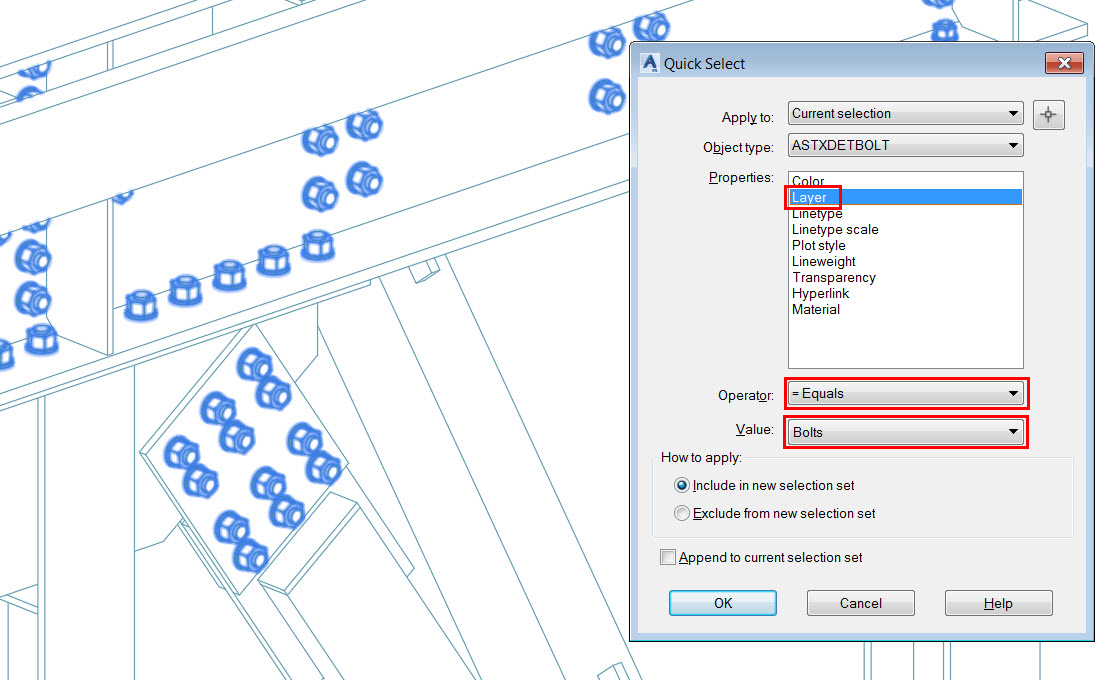Click the Select Objects crosshair icon

pyautogui.click(x=1048, y=114)
